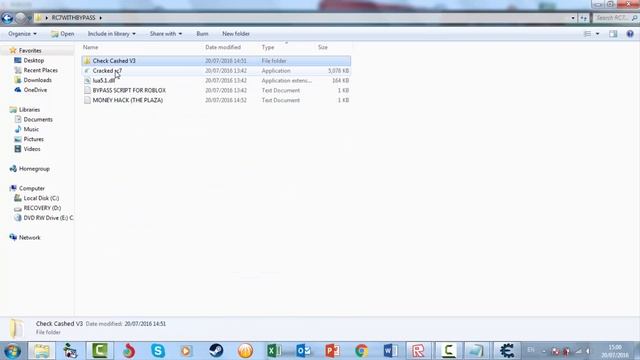Create a New folder
The height and width of the screenshot is (360, 640).
point(236,34)
